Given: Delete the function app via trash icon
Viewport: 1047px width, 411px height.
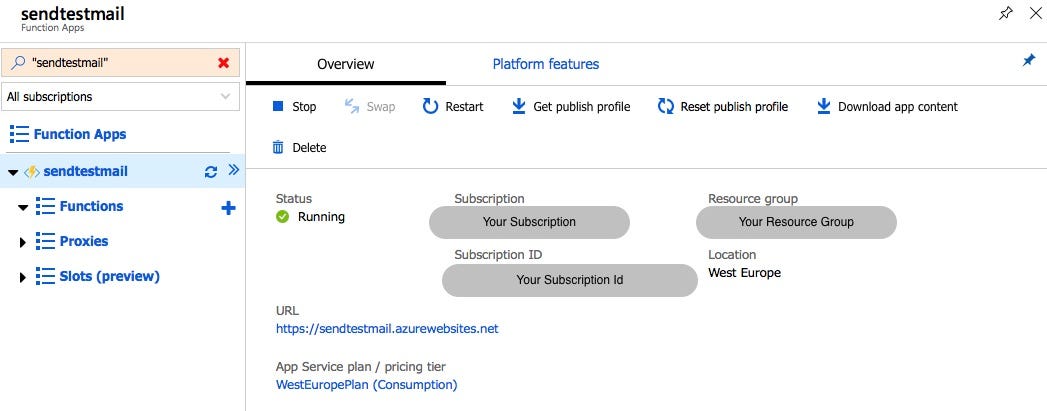Looking at the screenshot, I should click(x=278, y=148).
